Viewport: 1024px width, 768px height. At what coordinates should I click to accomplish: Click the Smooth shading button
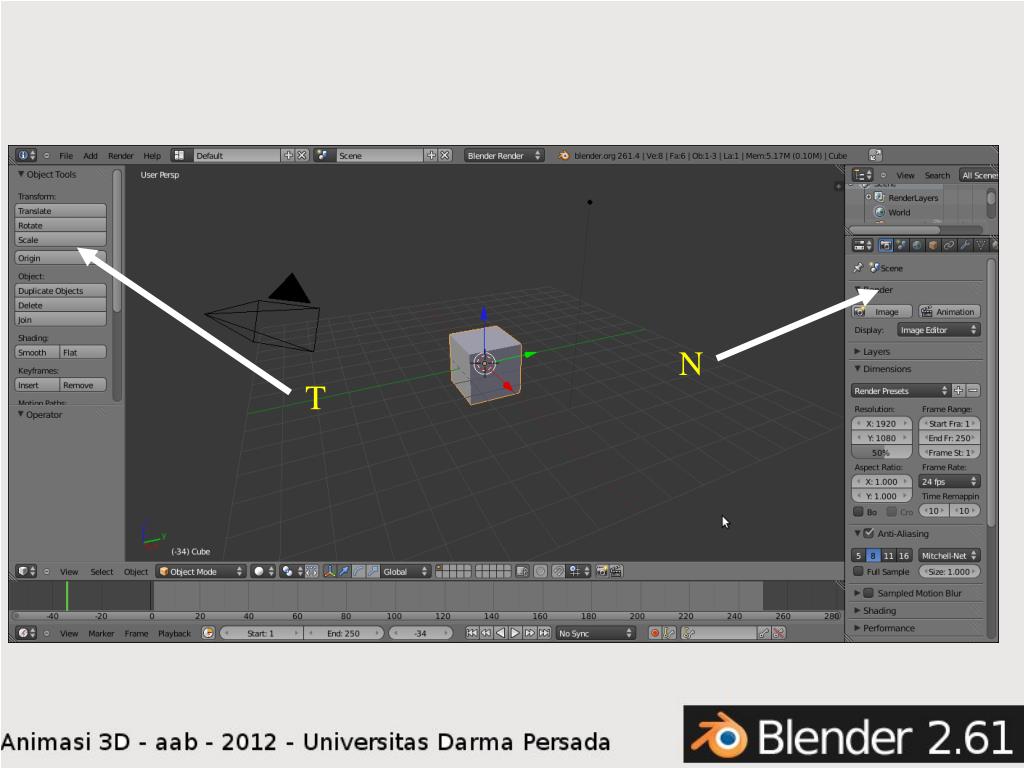(x=37, y=352)
